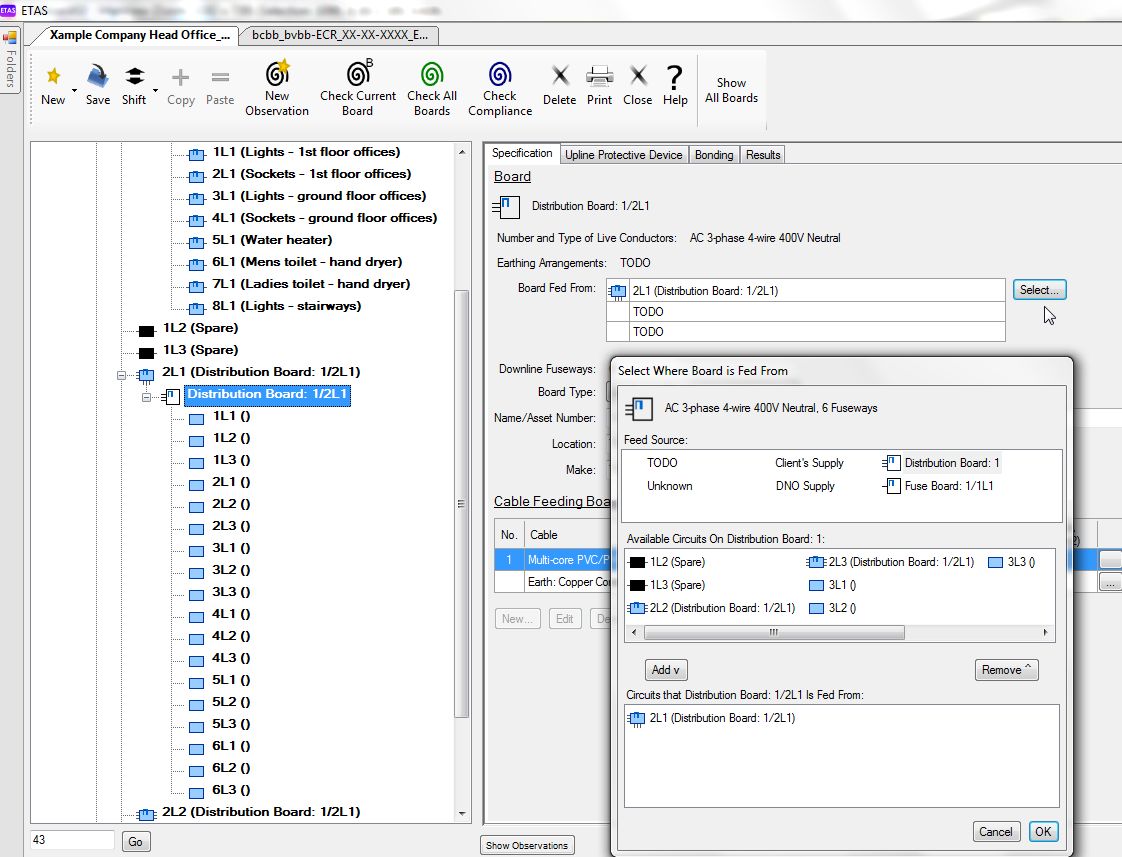Click the Add v button in dialog
The height and width of the screenshot is (857, 1122).
click(x=665, y=670)
